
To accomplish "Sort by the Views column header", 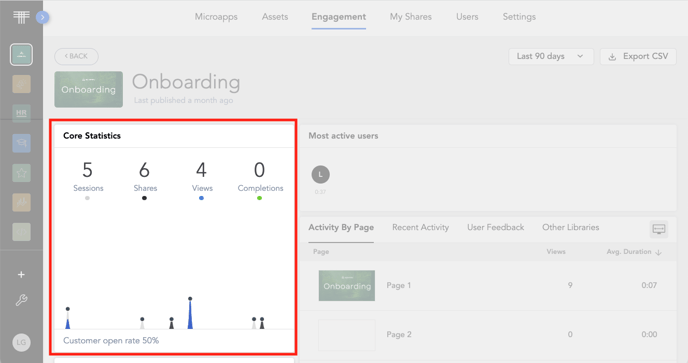I will (556, 252).
